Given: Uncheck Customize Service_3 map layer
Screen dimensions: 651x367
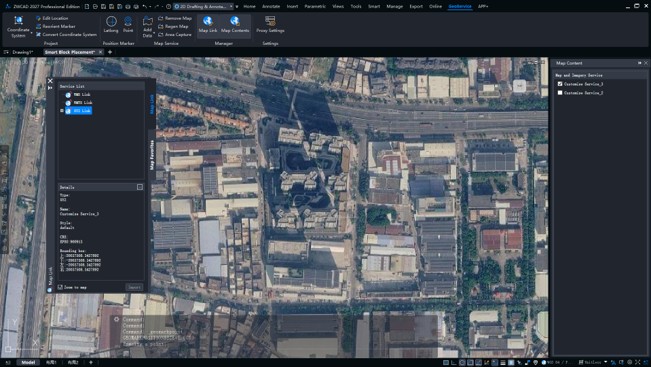Looking at the screenshot, I should pyautogui.click(x=560, y=84).
